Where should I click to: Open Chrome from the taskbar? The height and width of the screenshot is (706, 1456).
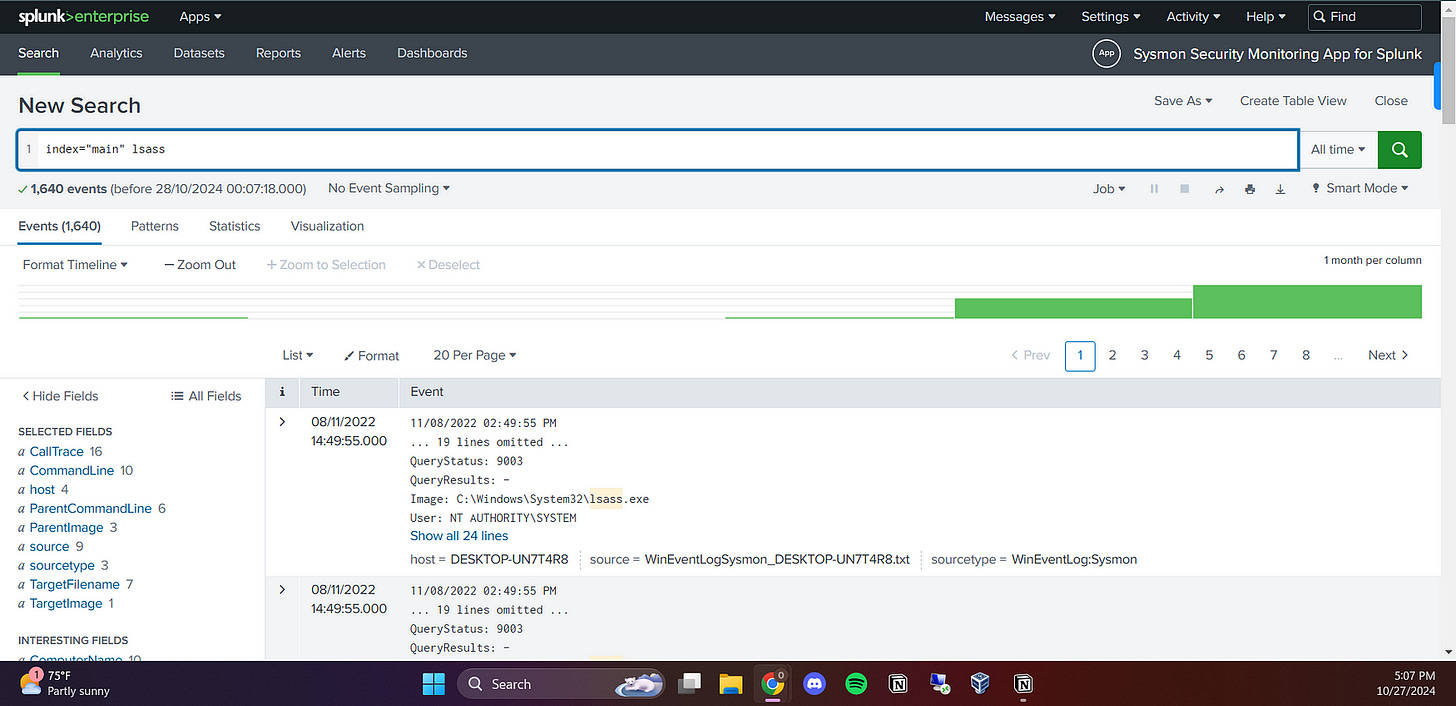772,684
